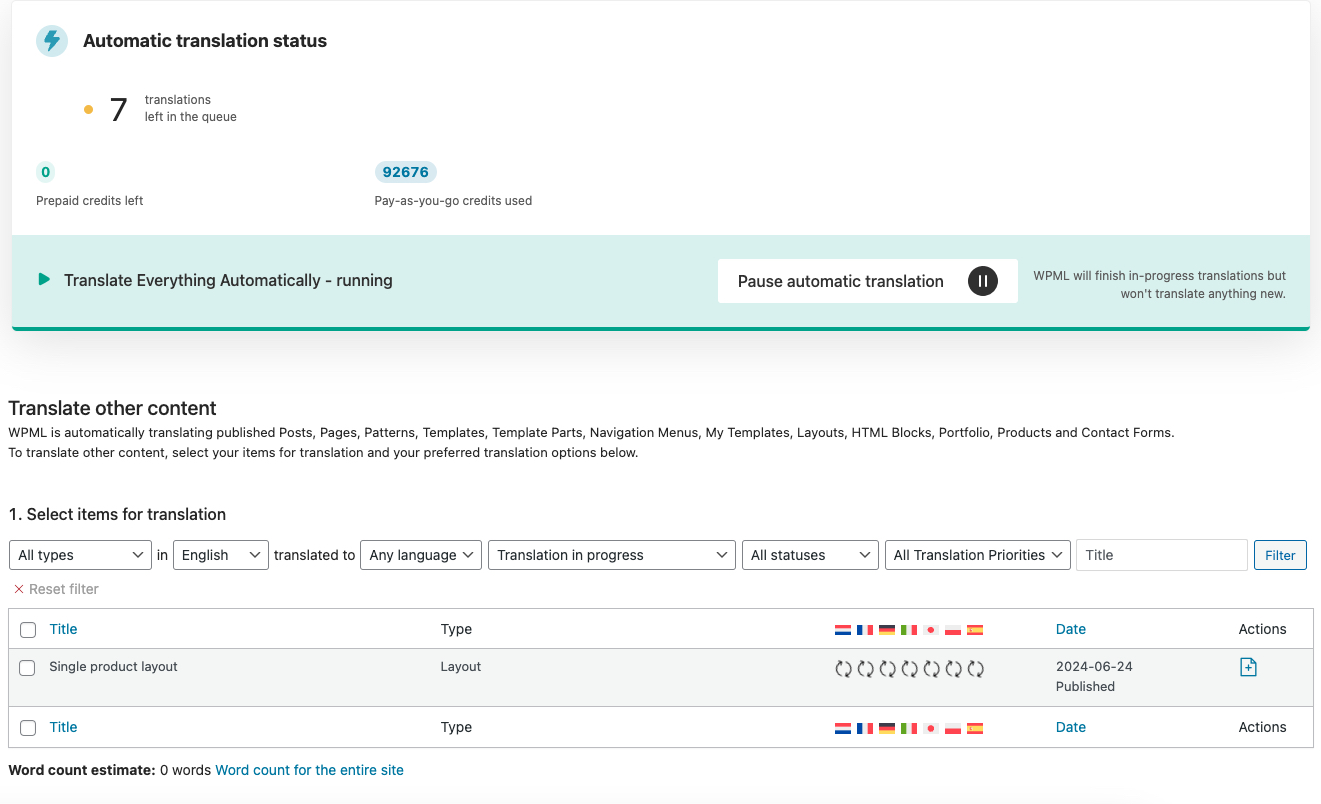
Task: Click the Dutch flag in table header
Action: tap(843, 630)
